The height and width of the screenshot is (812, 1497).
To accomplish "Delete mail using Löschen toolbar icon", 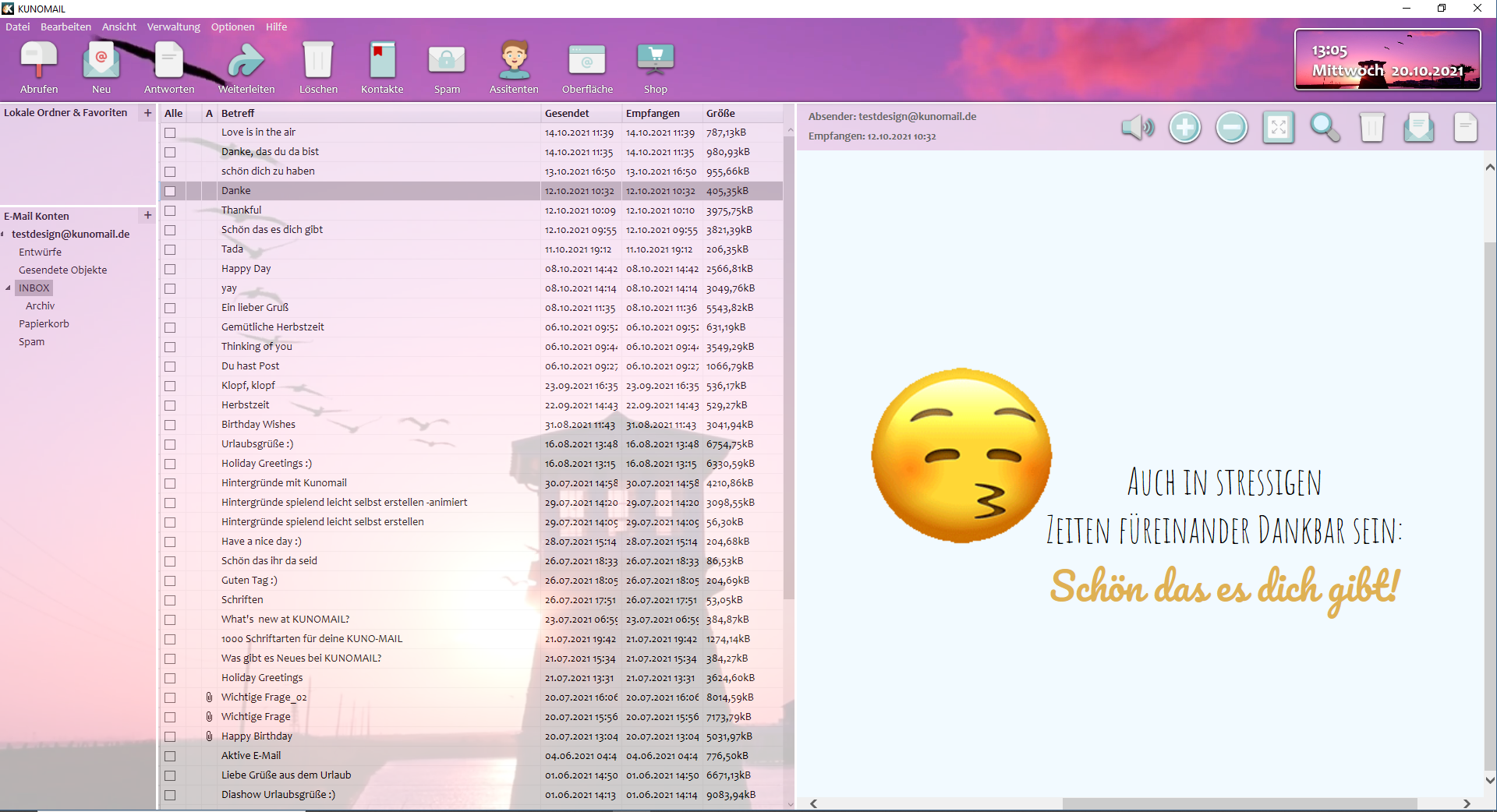I will (x=318, y=67).
